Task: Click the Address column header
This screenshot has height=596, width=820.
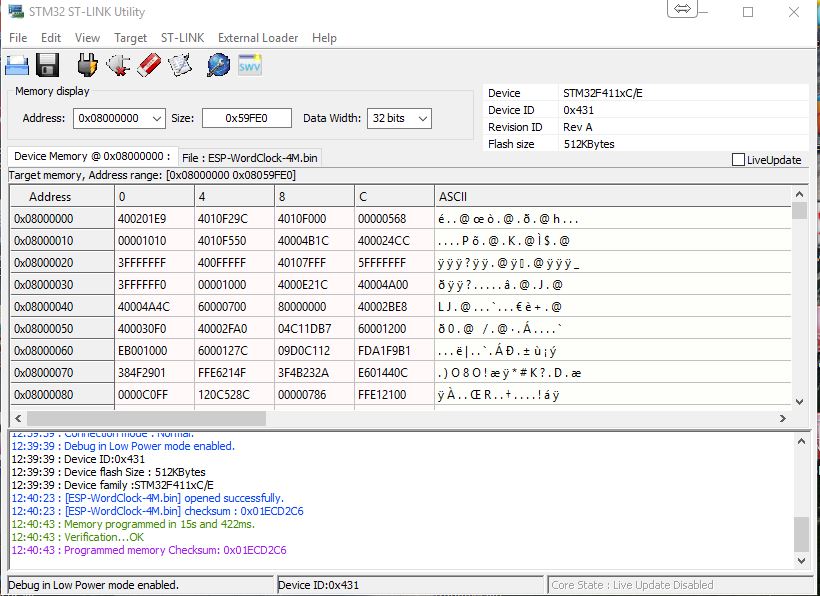Action: coord(62,197)
